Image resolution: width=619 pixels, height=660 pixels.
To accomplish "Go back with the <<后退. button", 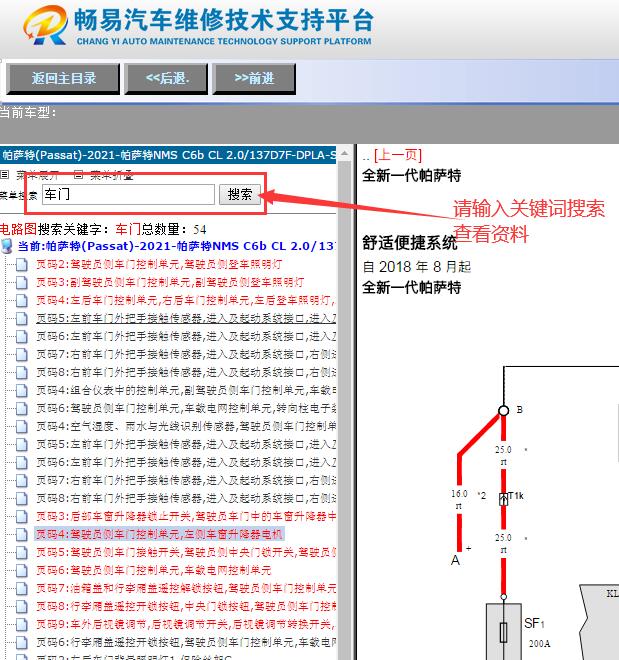I will coord(167,78).
